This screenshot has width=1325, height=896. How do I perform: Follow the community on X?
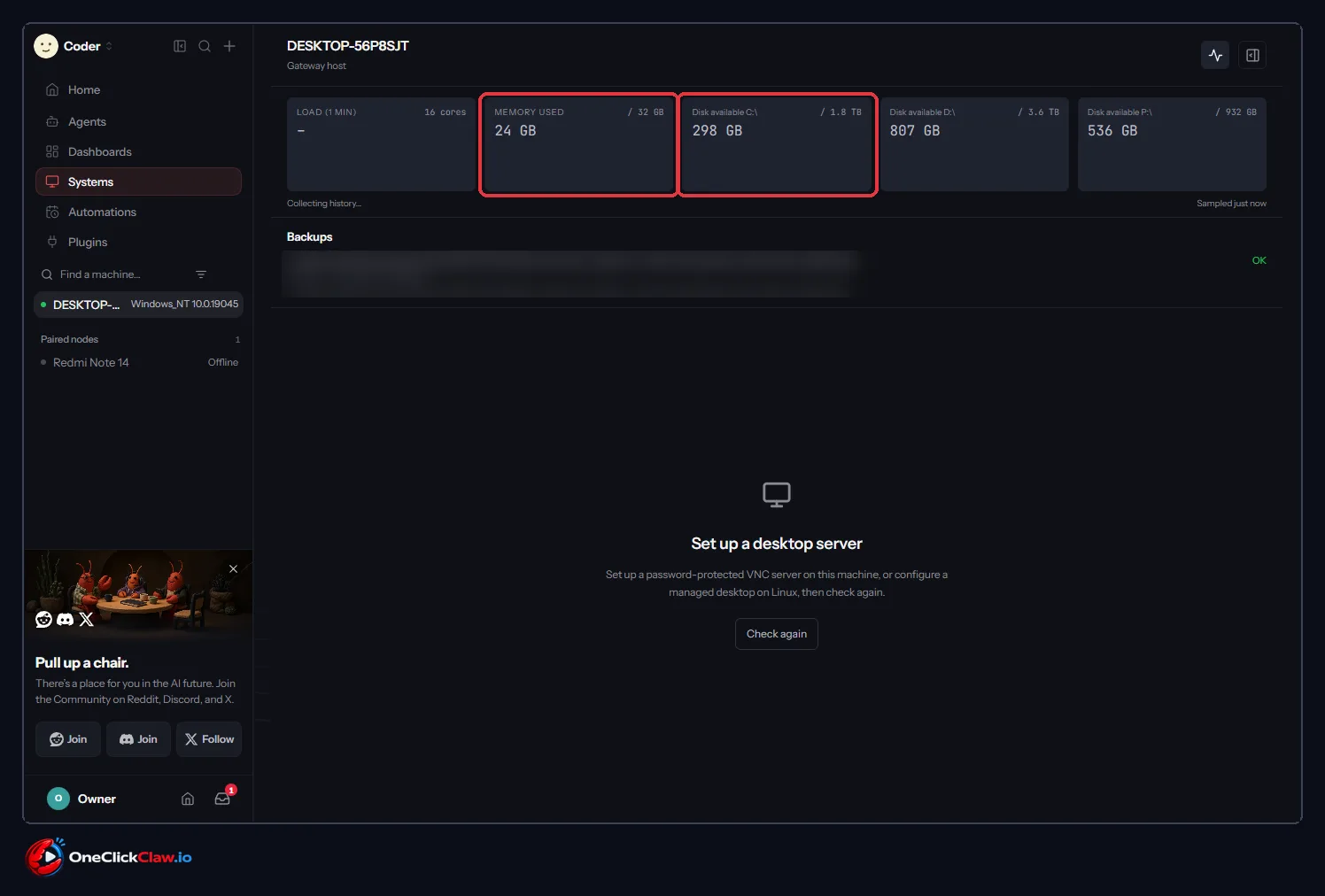point(209,739)
